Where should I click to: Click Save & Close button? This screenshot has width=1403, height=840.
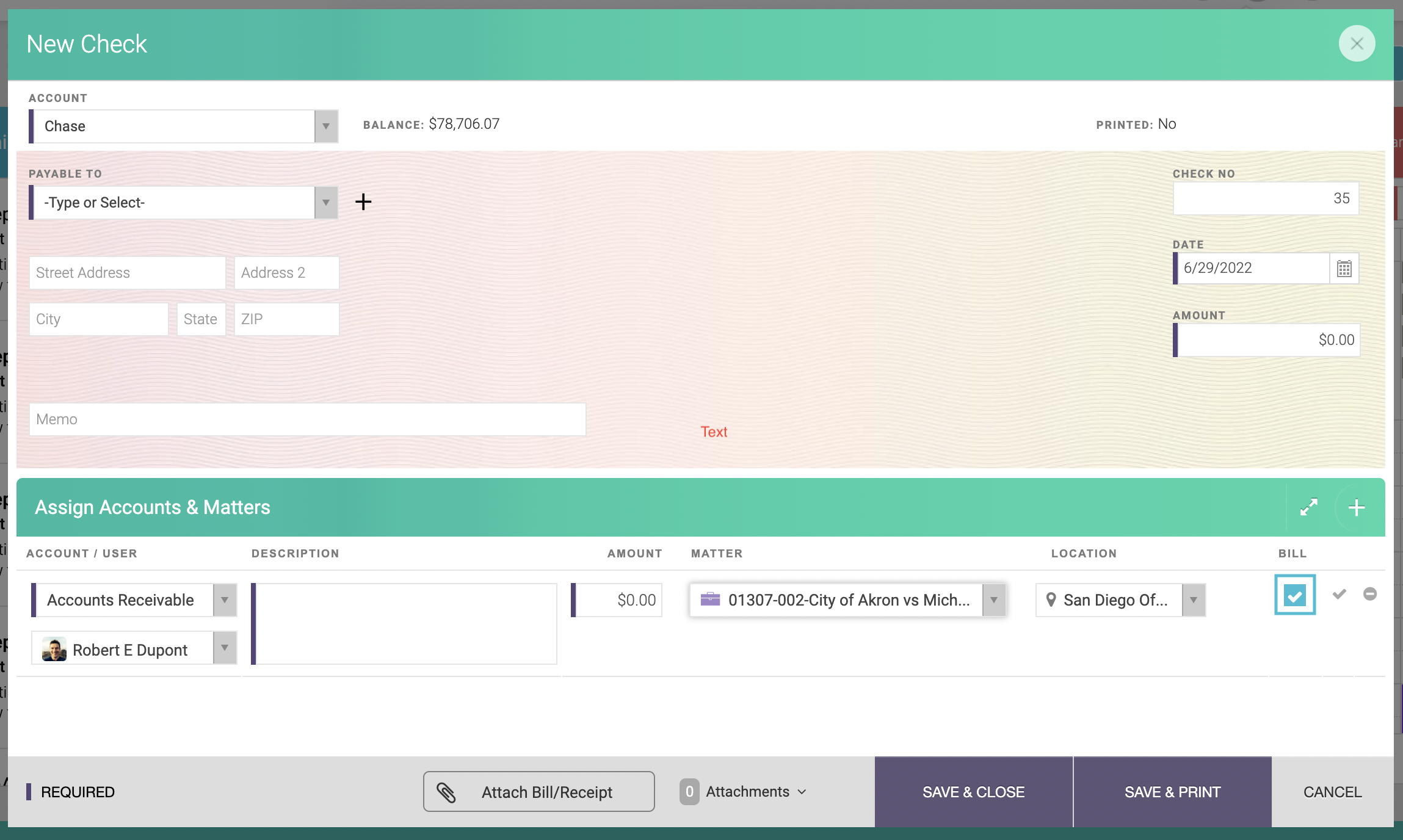point(974,792)
